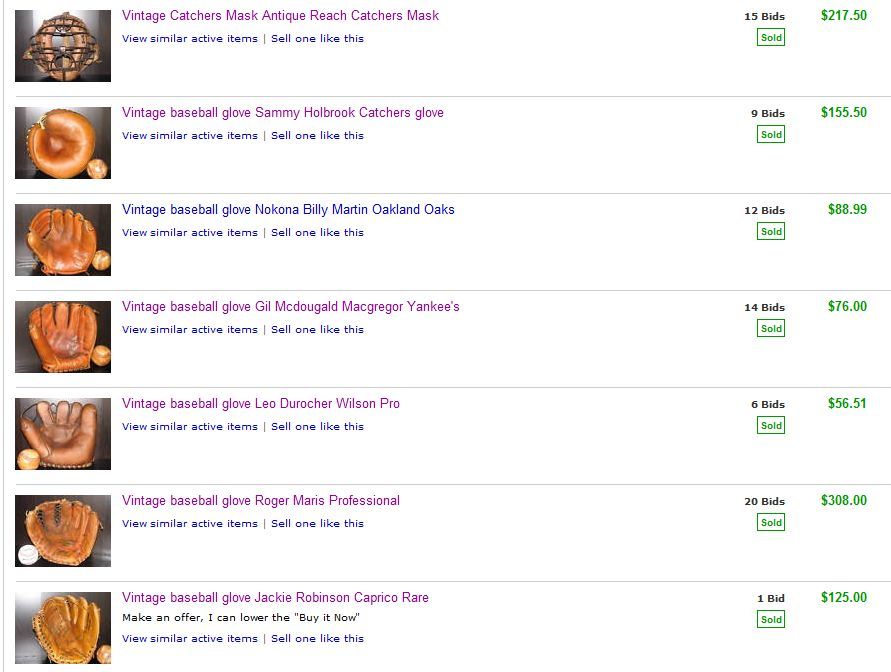
Task: View similar active items for Catchers Mask
Action: 190,39
